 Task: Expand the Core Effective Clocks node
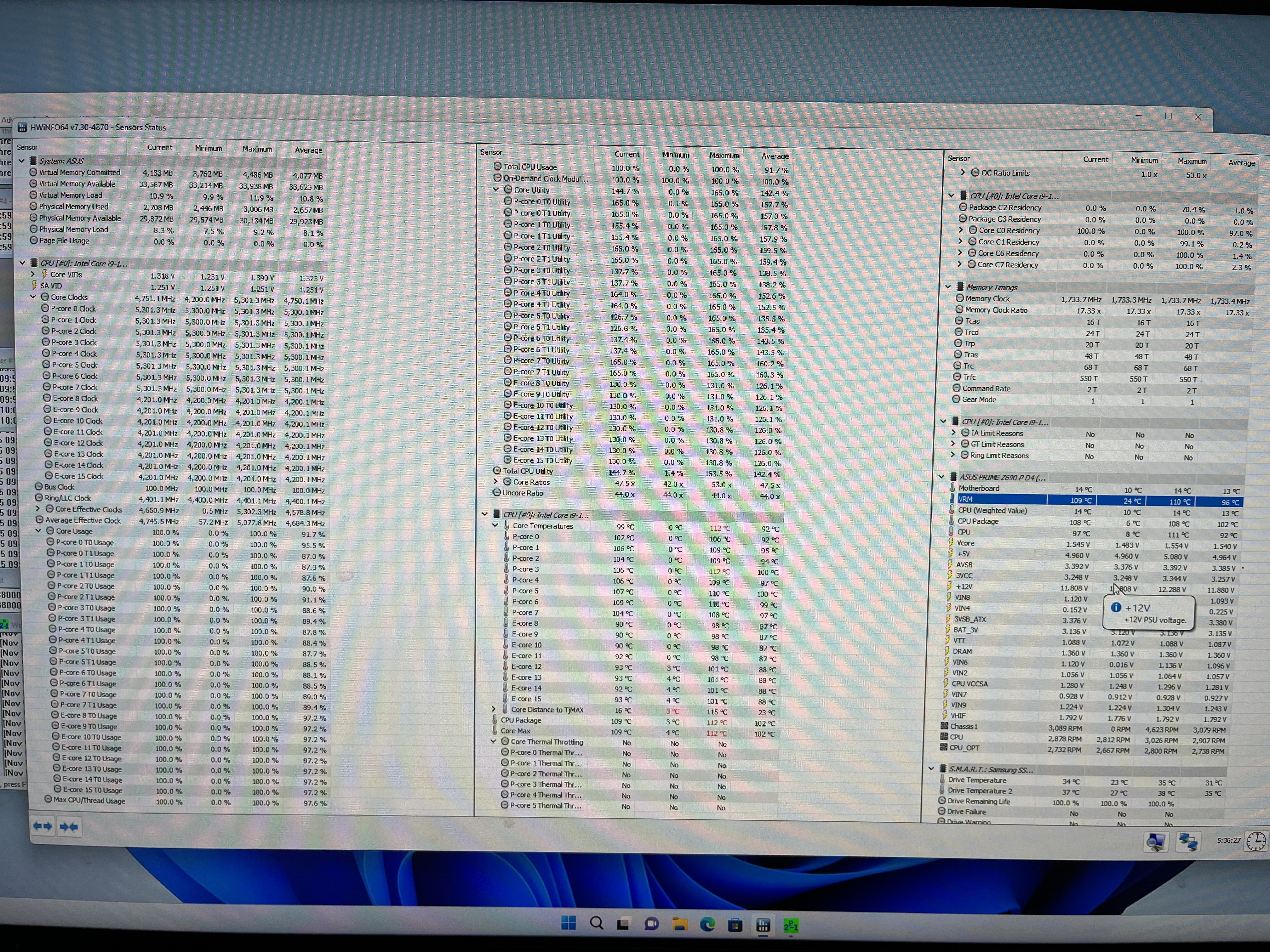38,509
